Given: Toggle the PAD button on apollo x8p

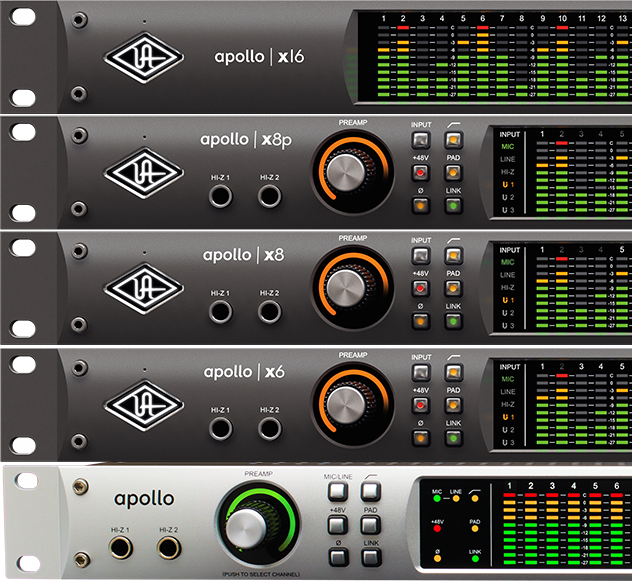Looking at the screenshot, I should pyautogui.click(x=453, y=173).
